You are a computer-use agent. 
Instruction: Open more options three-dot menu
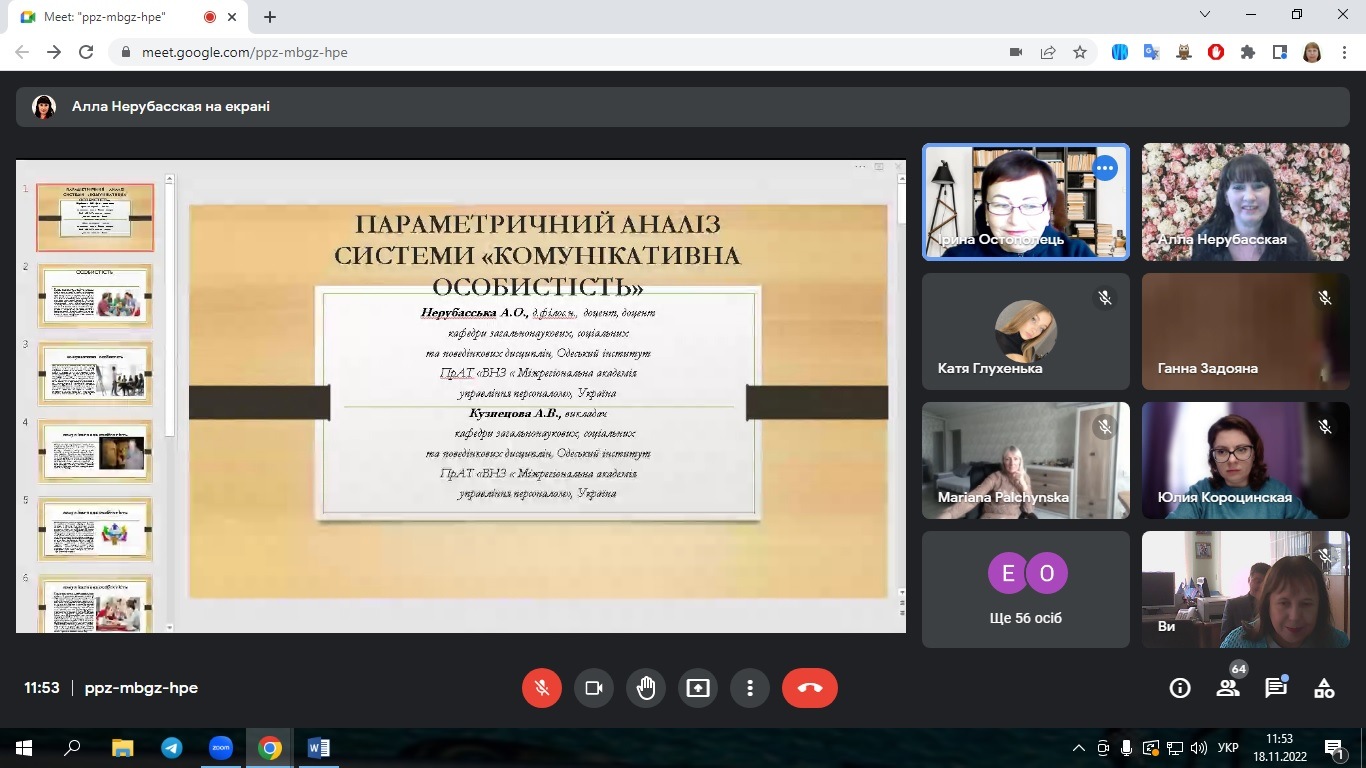(750, 688)
